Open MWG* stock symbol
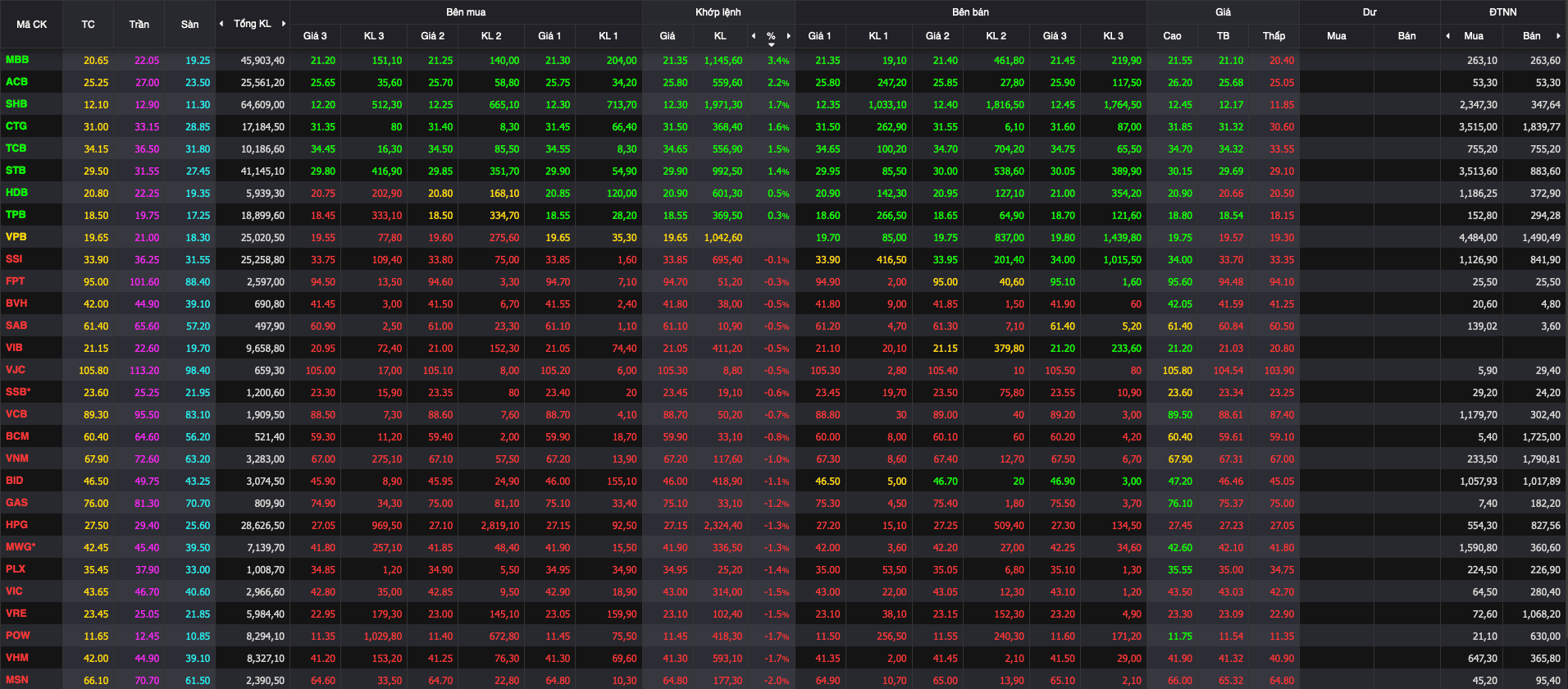Viewport: 1568px width, 689px height. point(21,547)
